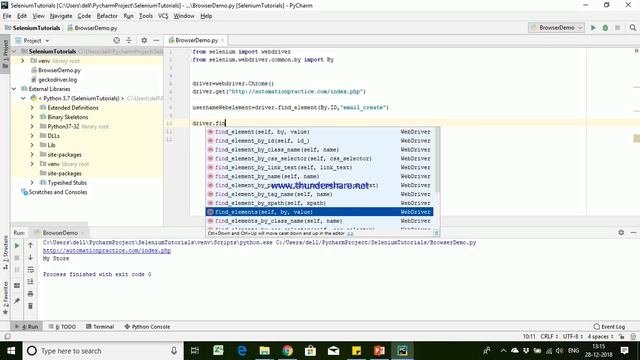
Task: Toggle soft-wrap in the Run console
Action: tap(31, 270)
